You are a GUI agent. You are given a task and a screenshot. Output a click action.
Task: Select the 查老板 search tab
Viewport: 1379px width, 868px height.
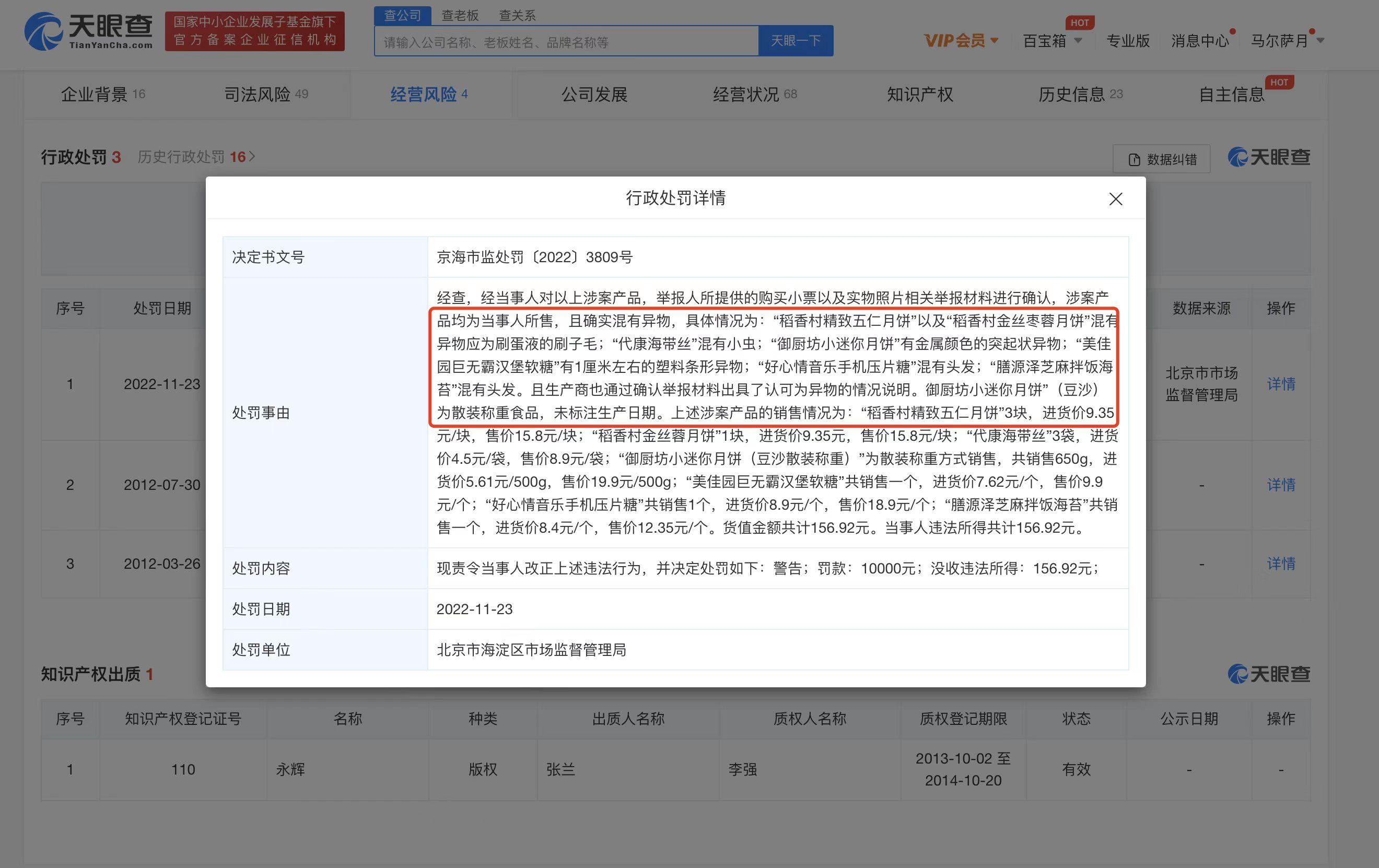click(460, 16)
